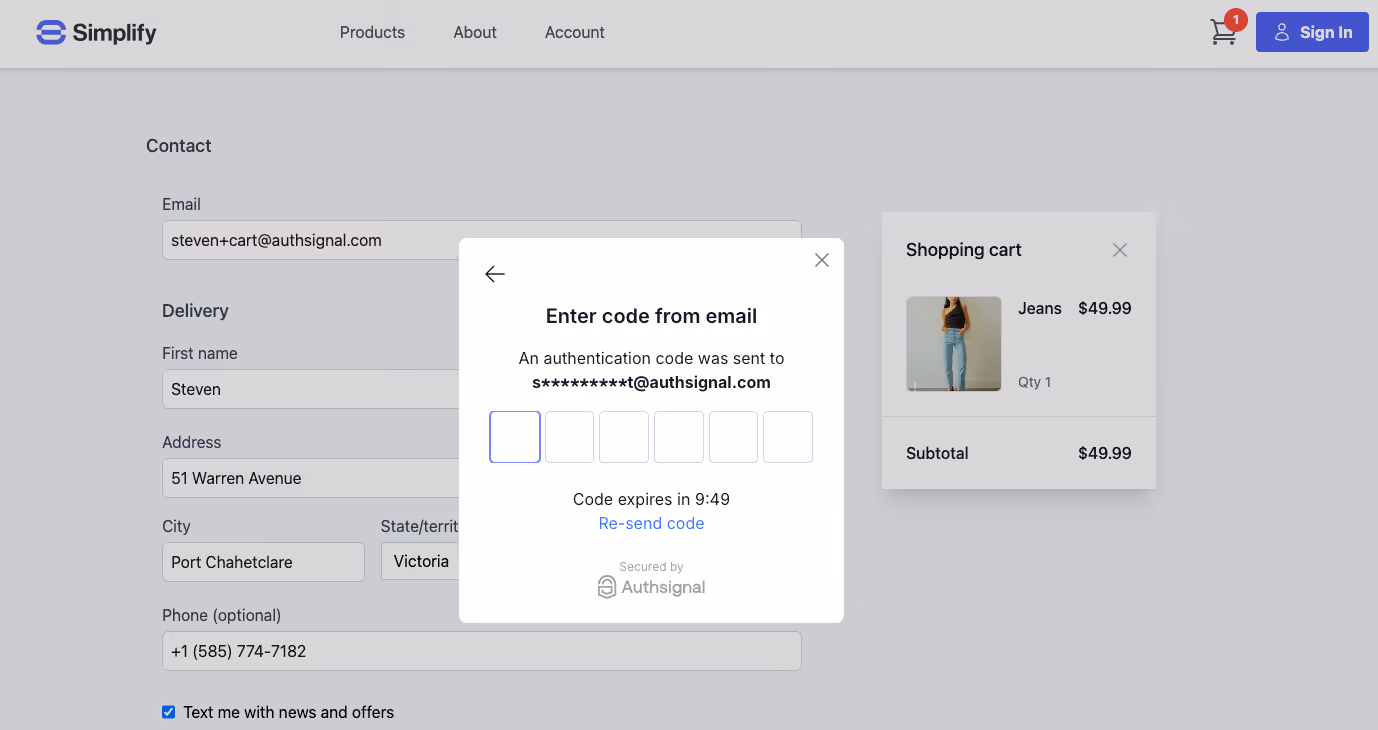This screenshot has height=730, width=1378.
Task: Focus the first code digit box
Action: (515, 437)
